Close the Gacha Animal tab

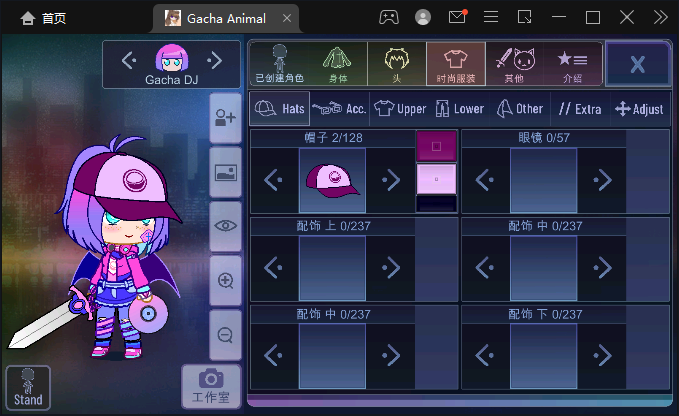click(x=287, y=18)
